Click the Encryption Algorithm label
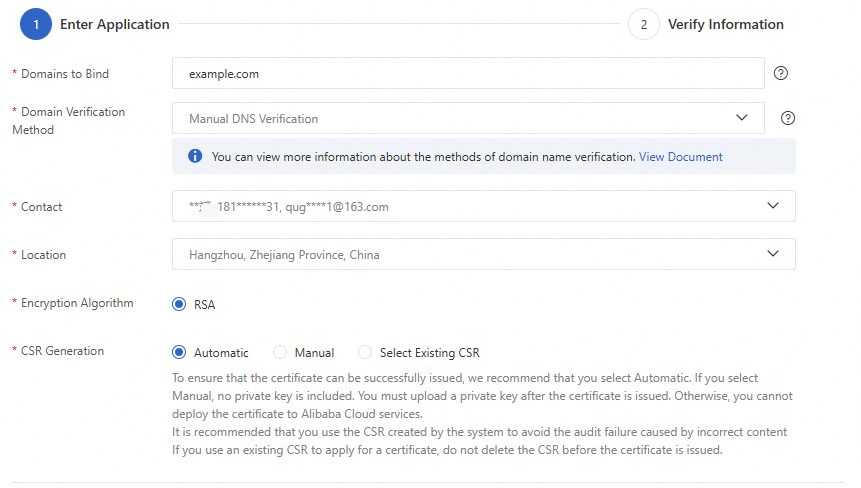The width and height of the screenshot is (861, 488). coord(77,303)
